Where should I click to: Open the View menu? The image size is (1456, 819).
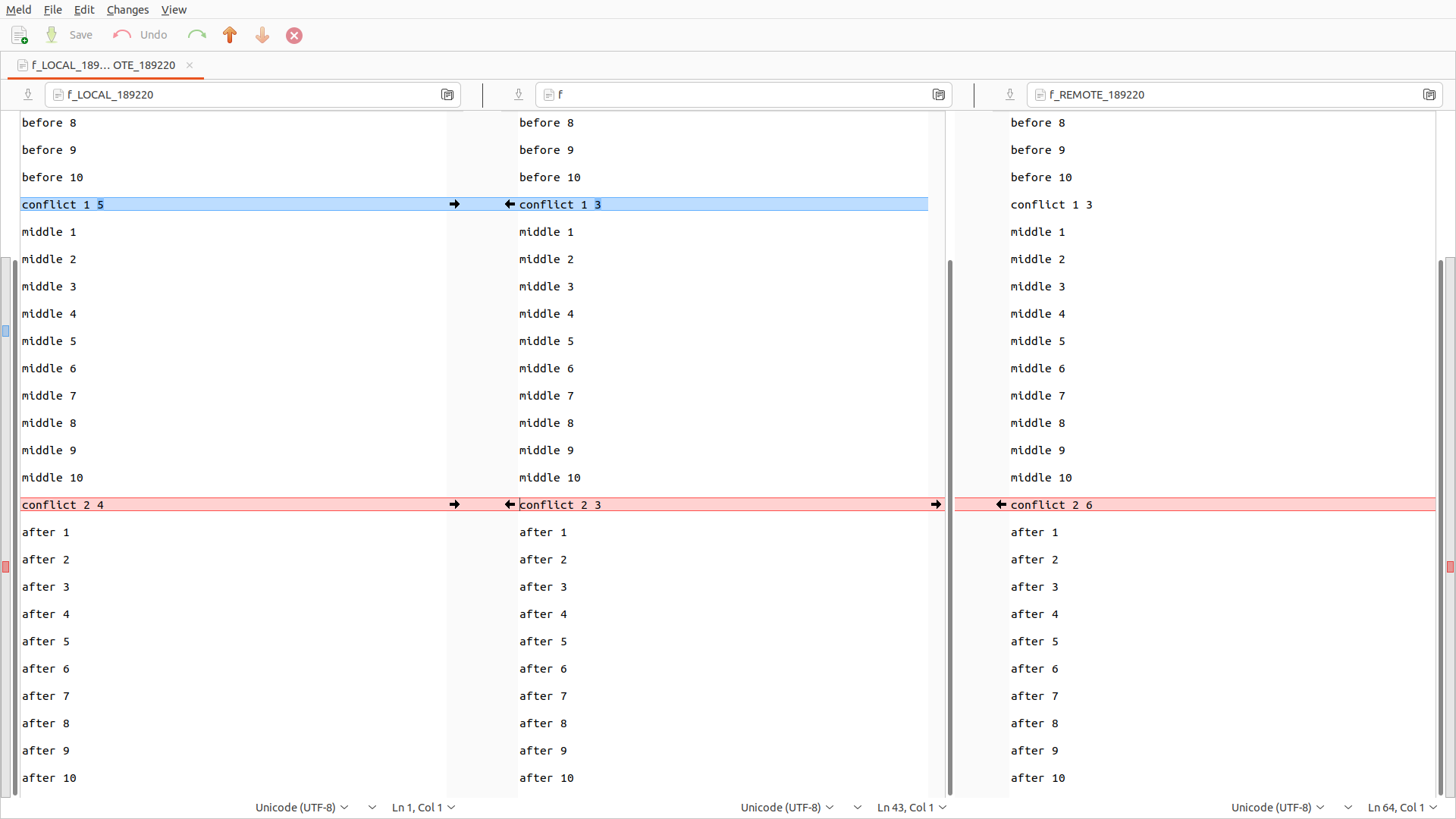pyautogui.click(x=174, y=10)
